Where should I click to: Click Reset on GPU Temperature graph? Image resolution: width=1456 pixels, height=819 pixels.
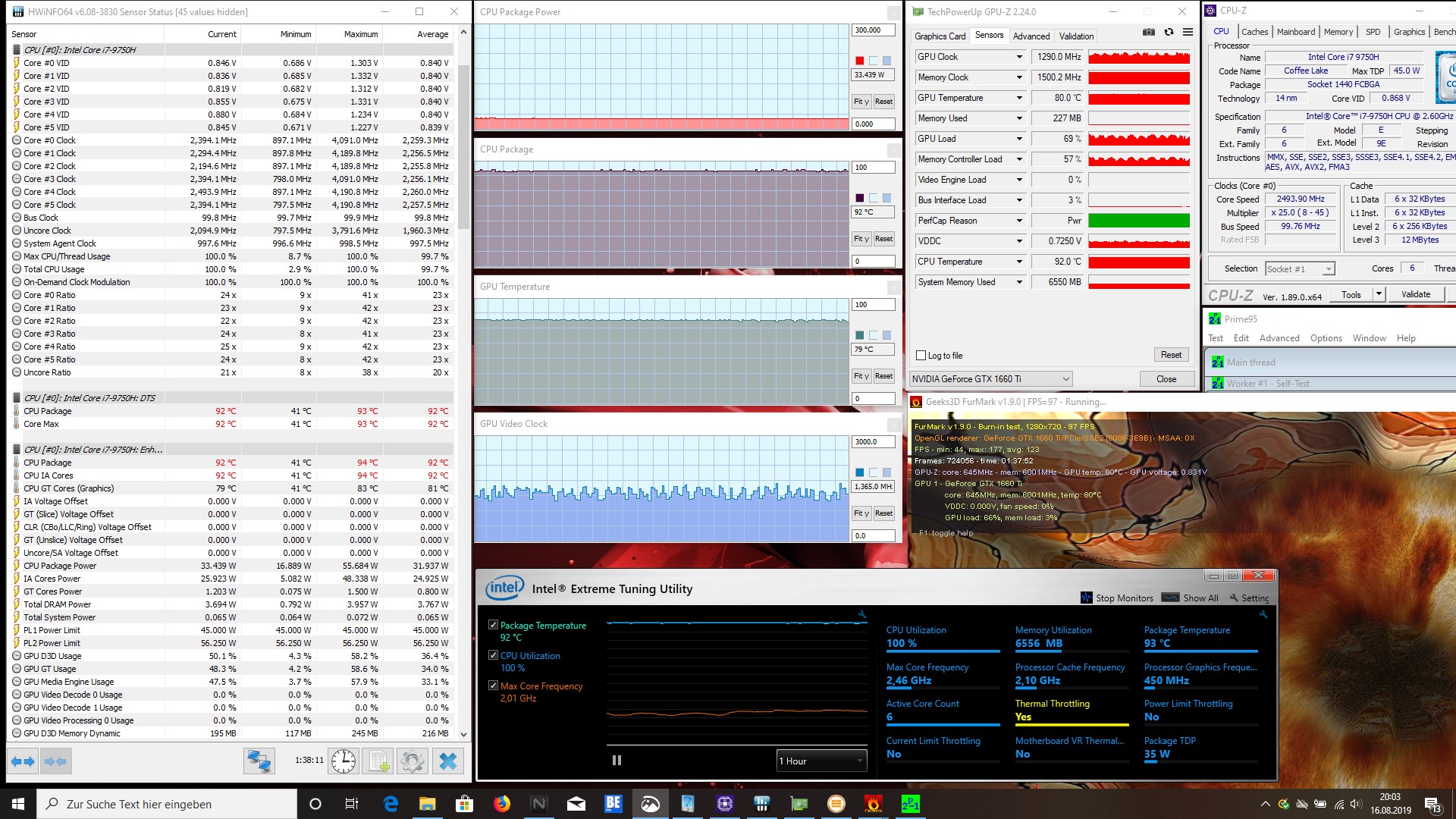pyautogui.click(x=883, y=376)
